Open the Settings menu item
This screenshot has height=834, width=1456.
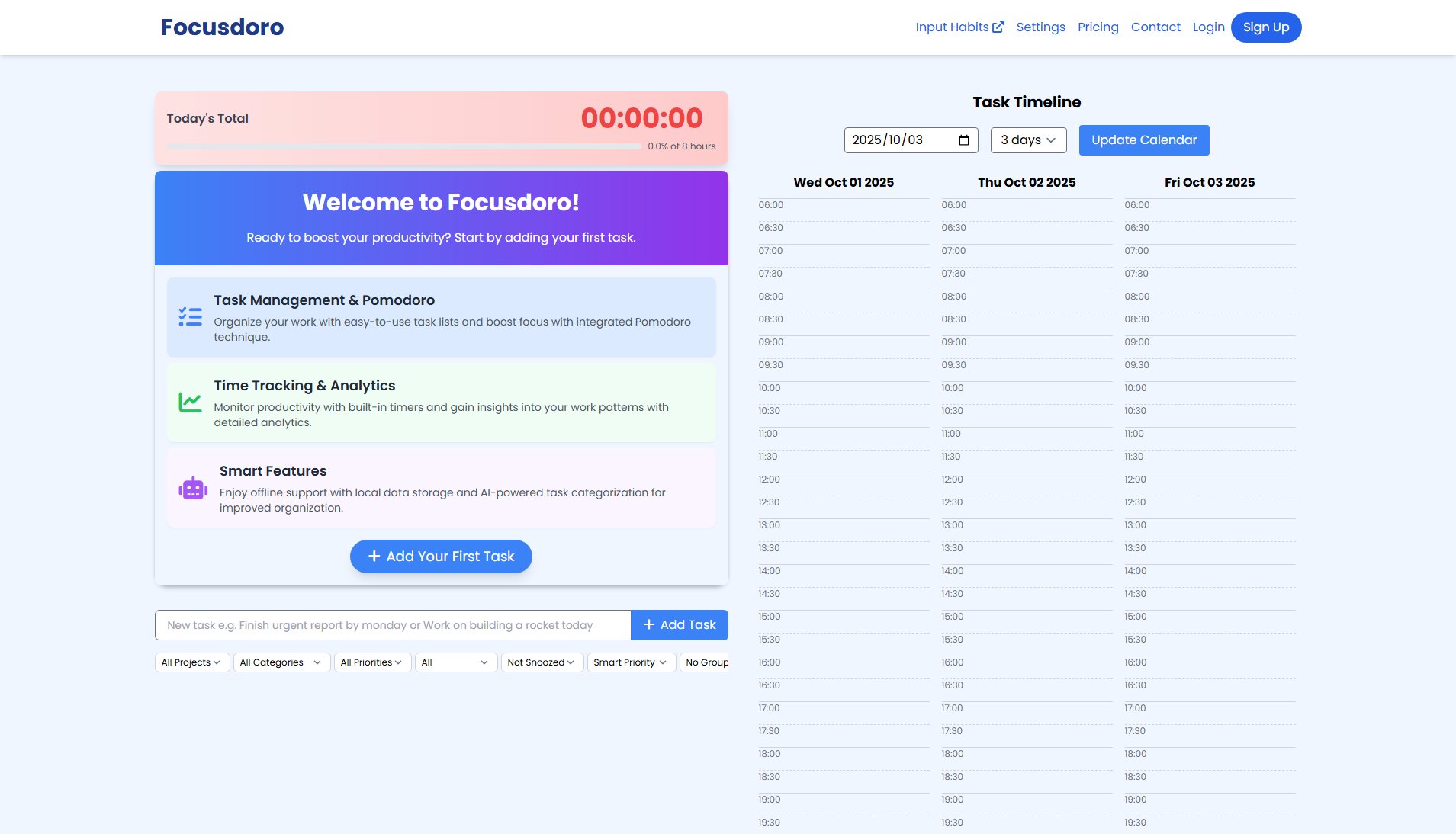[1040, 27]
